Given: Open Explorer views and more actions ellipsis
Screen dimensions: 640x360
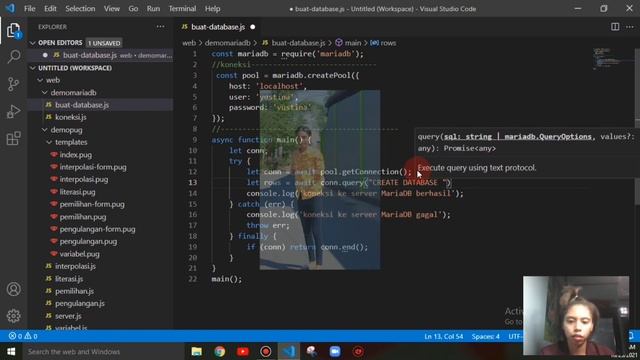Looking at the screenshot, I should (x=160, y=27).
